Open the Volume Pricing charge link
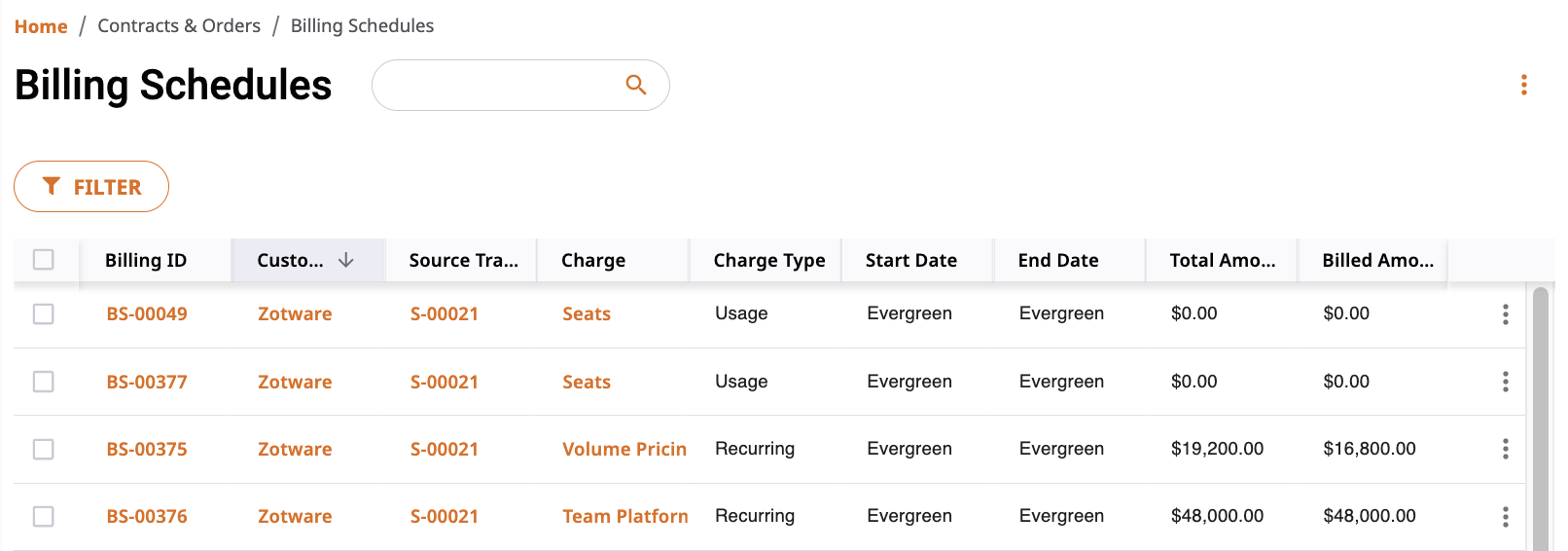 pos(624,449)
